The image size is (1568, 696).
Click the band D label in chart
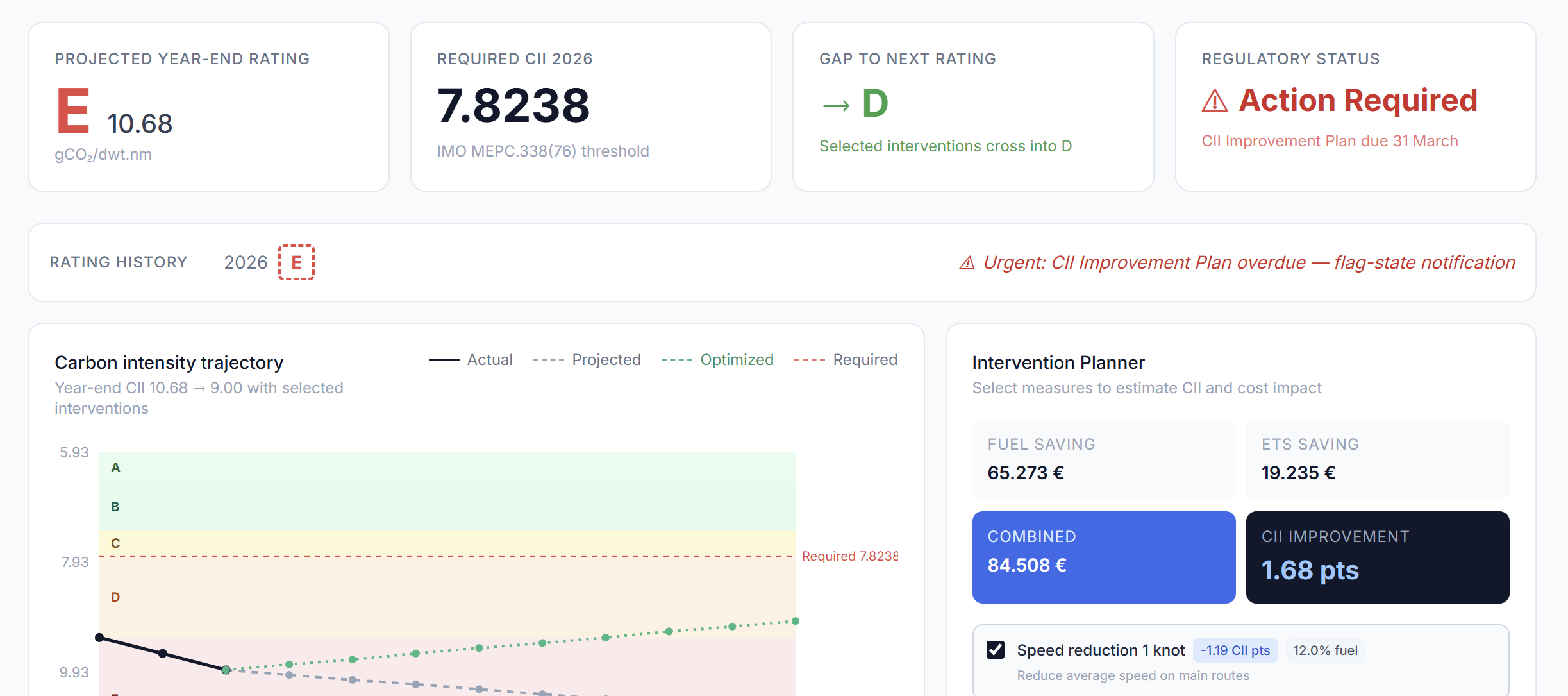tap(115, 597)
